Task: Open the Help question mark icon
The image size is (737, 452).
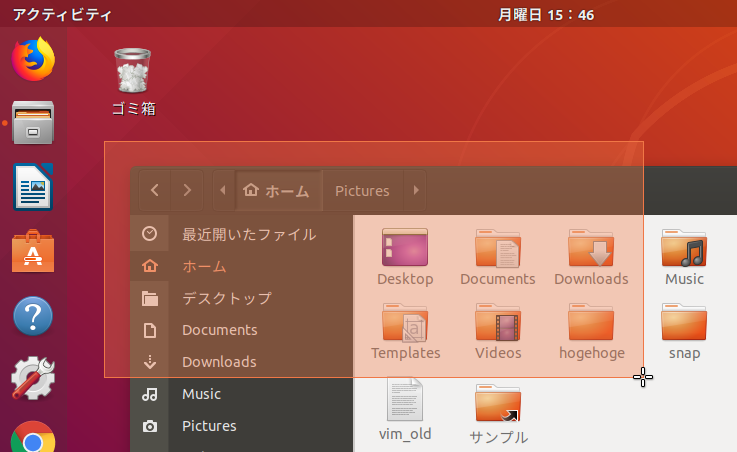Action: [33, 316]
